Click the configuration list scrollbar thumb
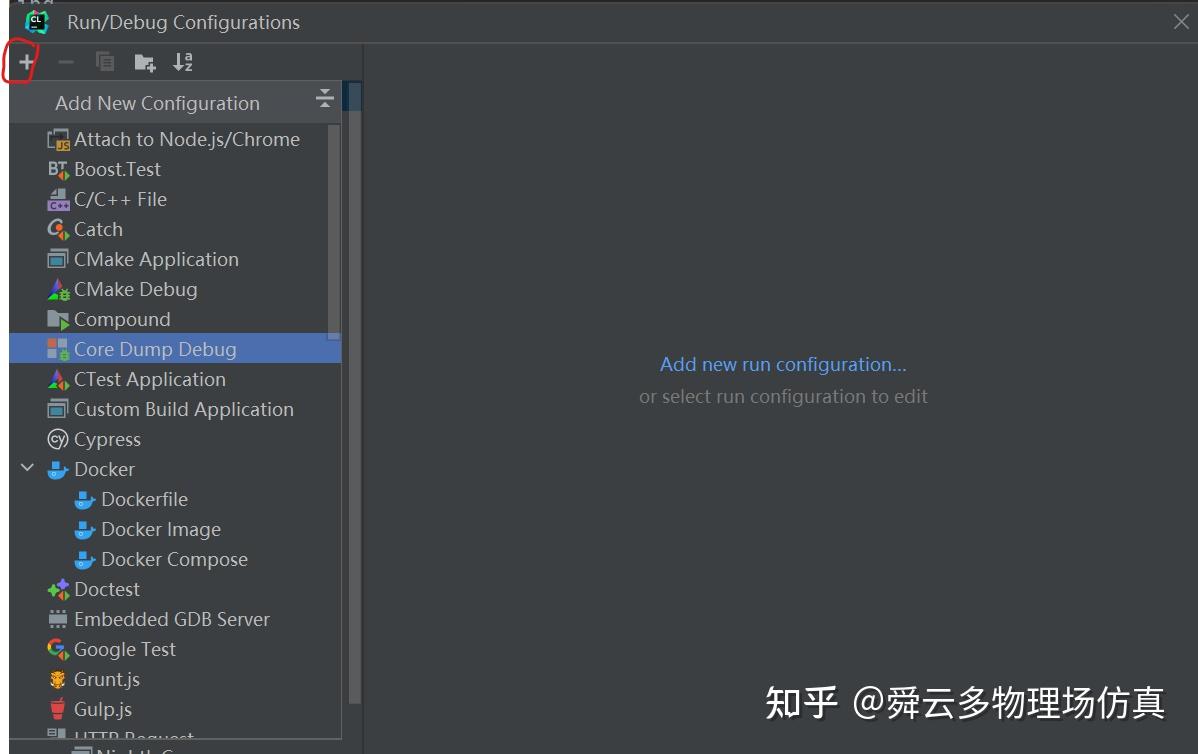The height and width of the screenshot is (754, 1198). (333, 231)
